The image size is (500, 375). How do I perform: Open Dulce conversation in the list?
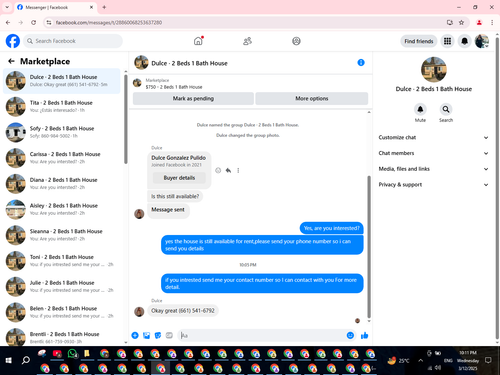[62, 81]
